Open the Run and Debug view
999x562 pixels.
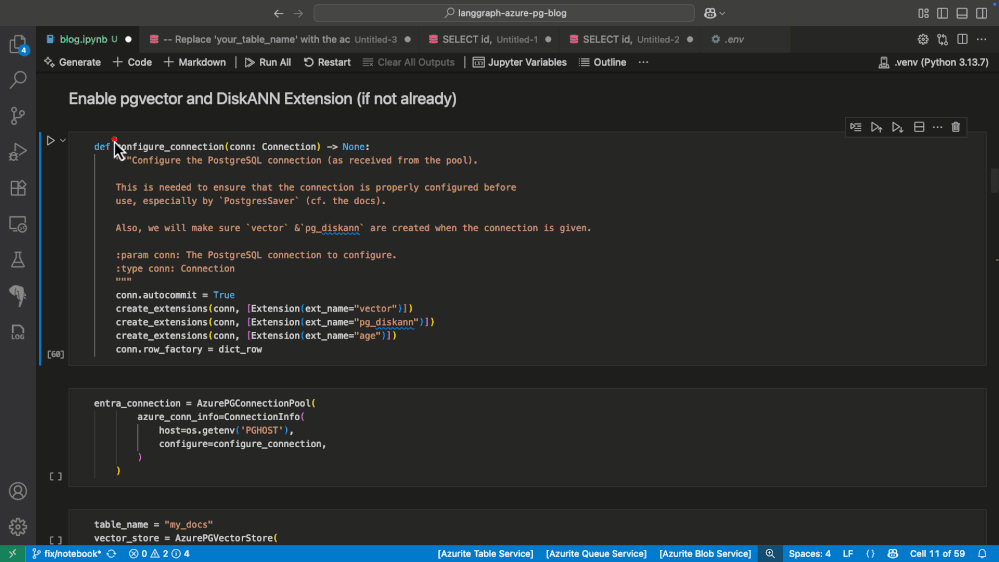[x=18, y=152]
